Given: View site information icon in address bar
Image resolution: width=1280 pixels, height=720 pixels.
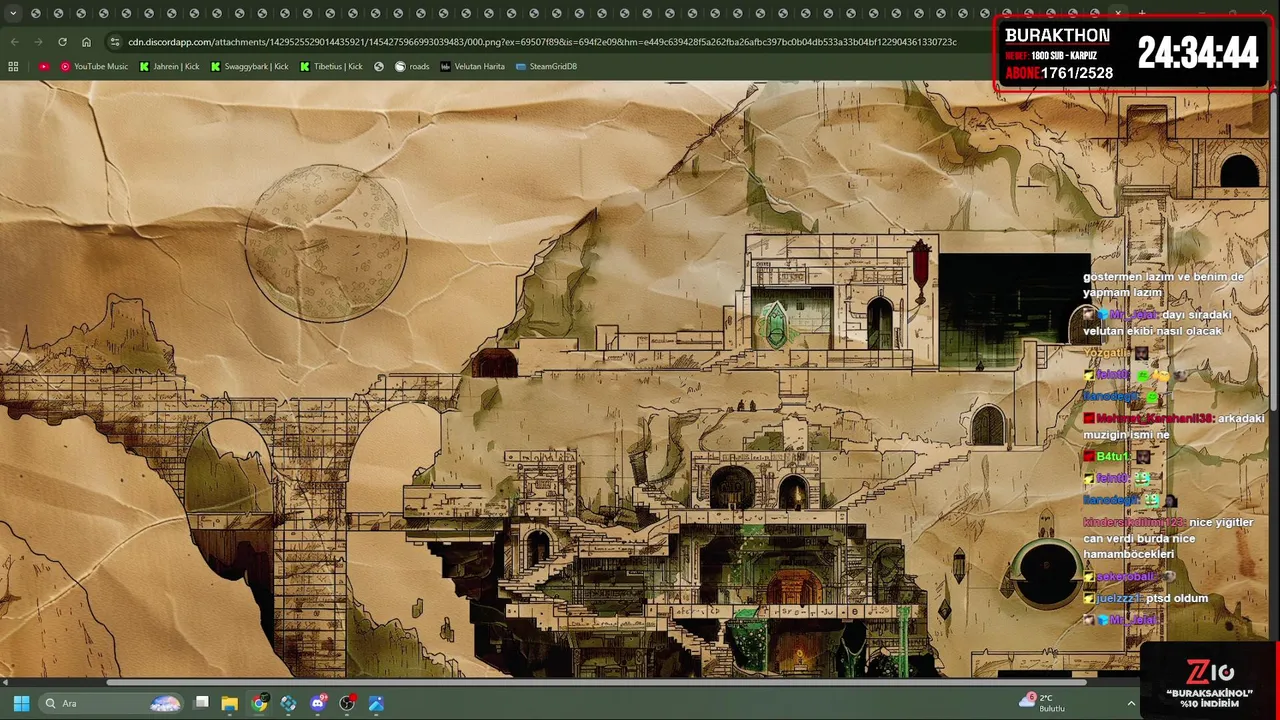Looking at the screenshot, I should [114, 42].
